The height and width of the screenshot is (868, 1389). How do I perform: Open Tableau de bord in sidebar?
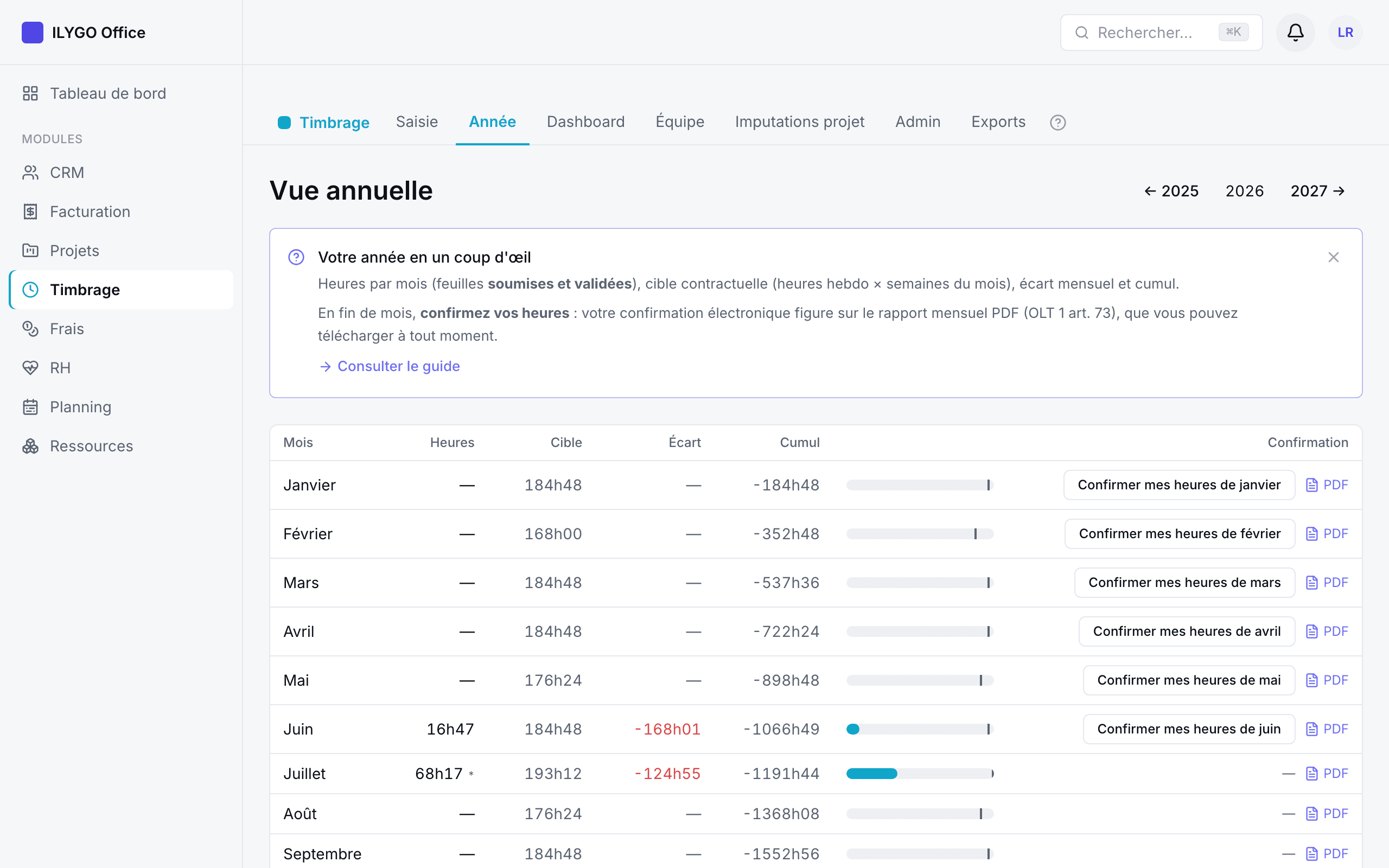click(121, 93)
